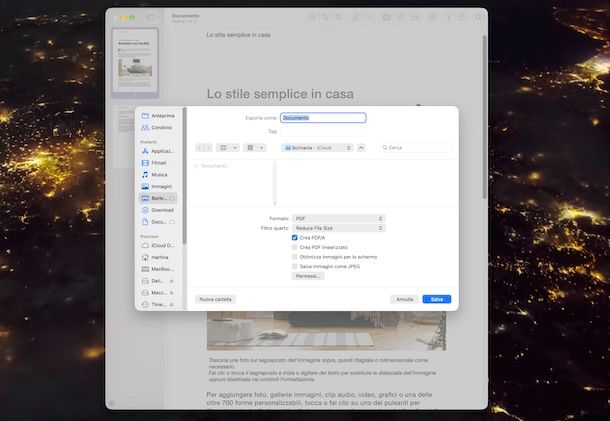Screen dimensions: 610x421
Task: Click the Cerca search field
Action: tap(415, 148)
